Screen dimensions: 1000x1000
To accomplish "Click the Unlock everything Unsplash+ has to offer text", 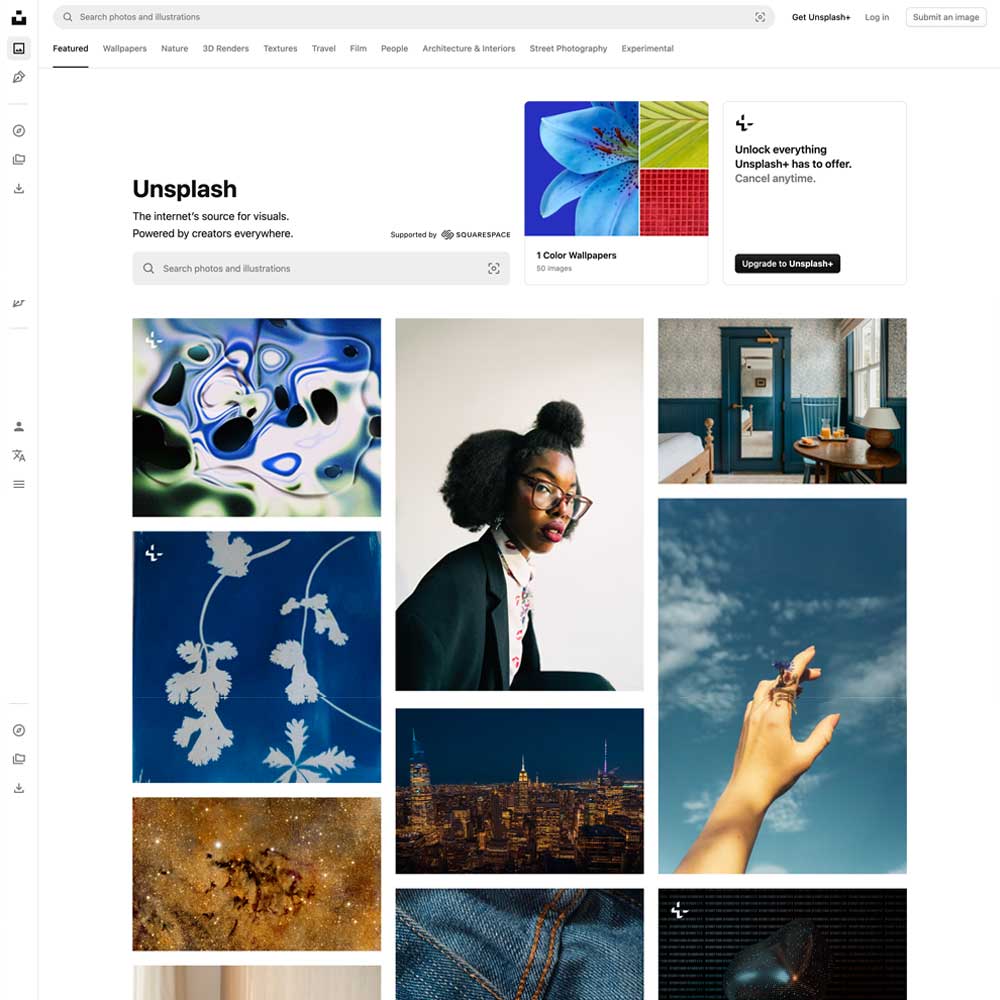I will (793, 157).
